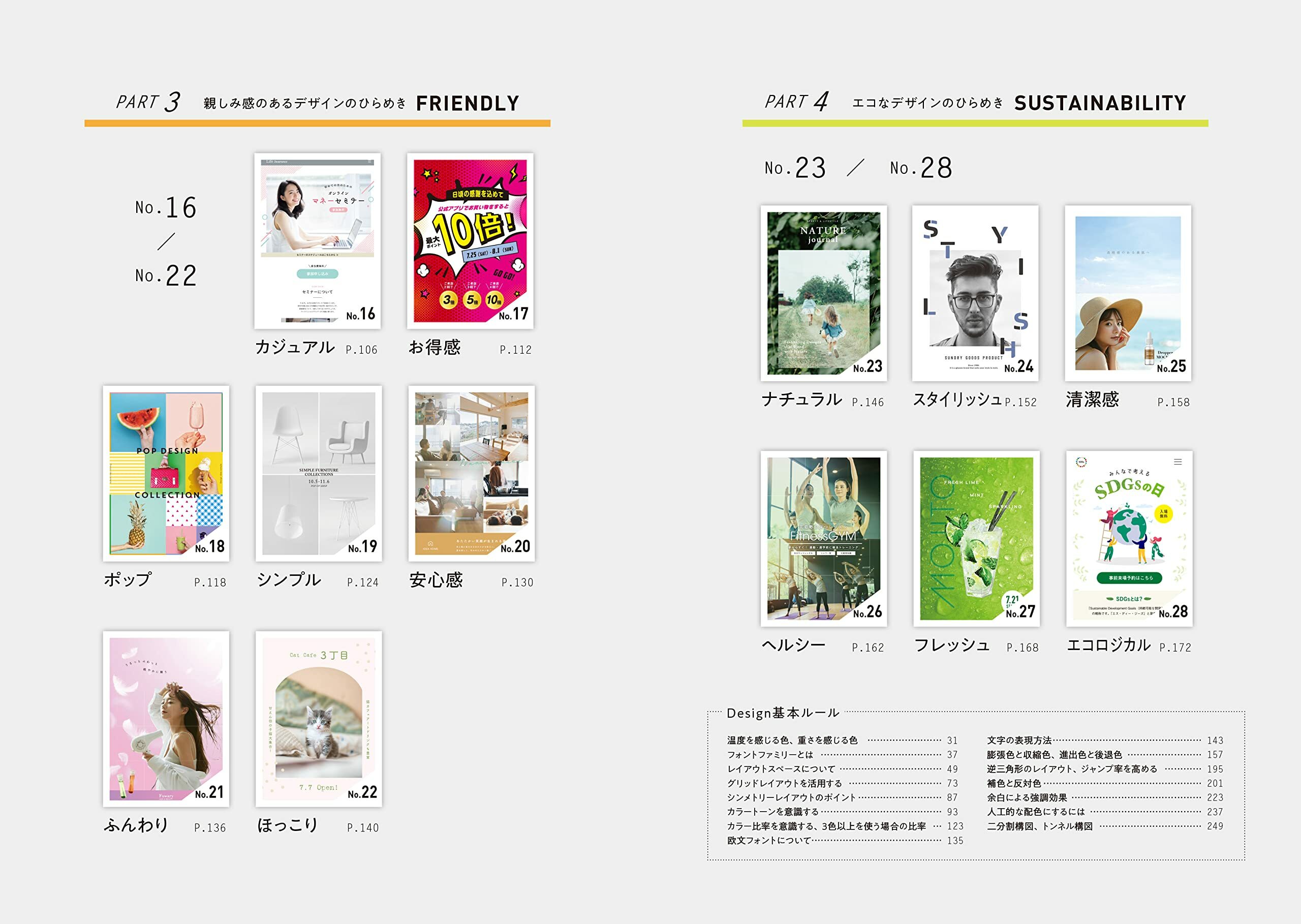1301x924 pixels.
Task: Open the No.28 SDGsの日 thumbnail
Action: (1129, 538)
